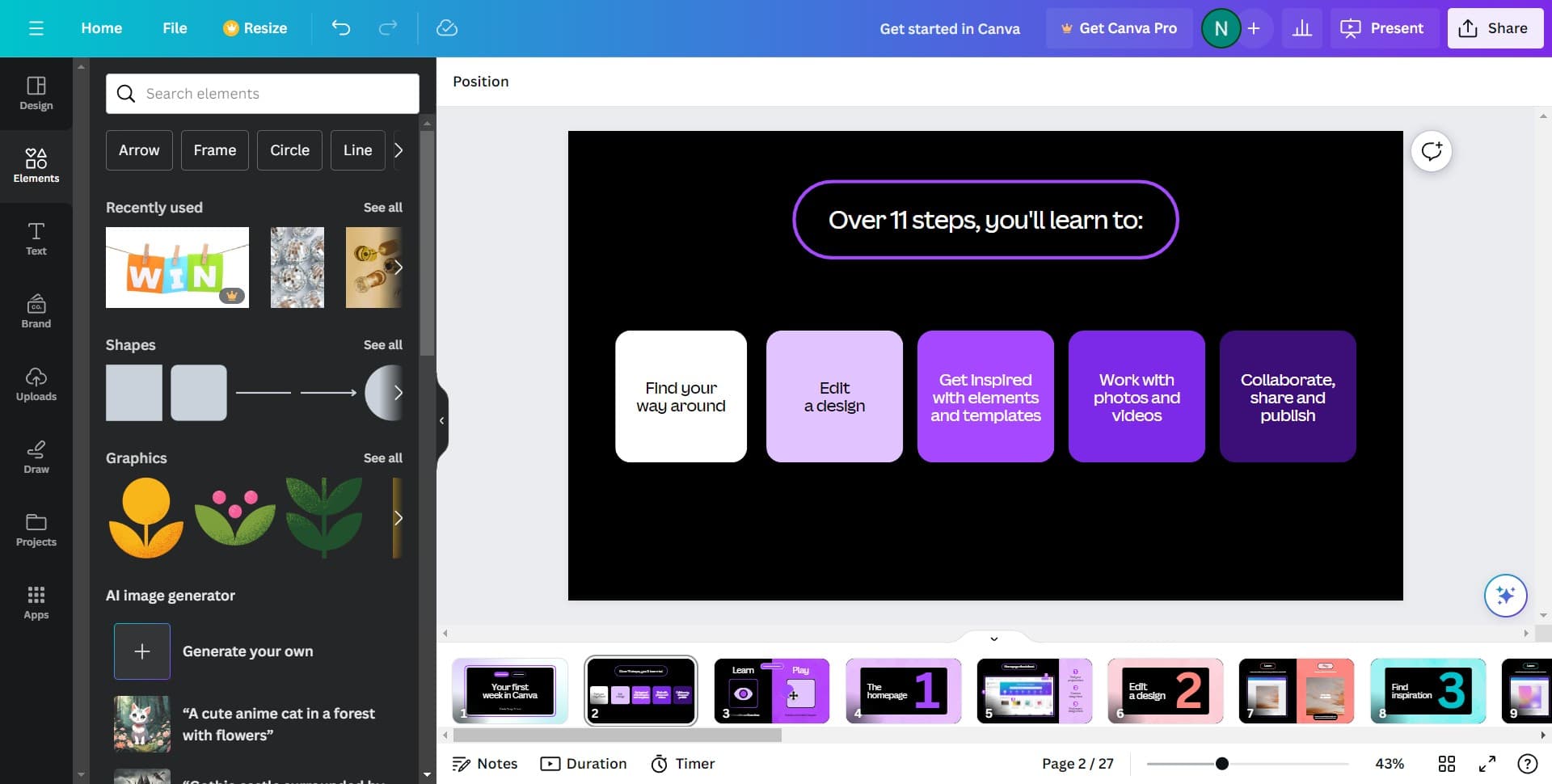Add collaborator with plus icon

1254,28
